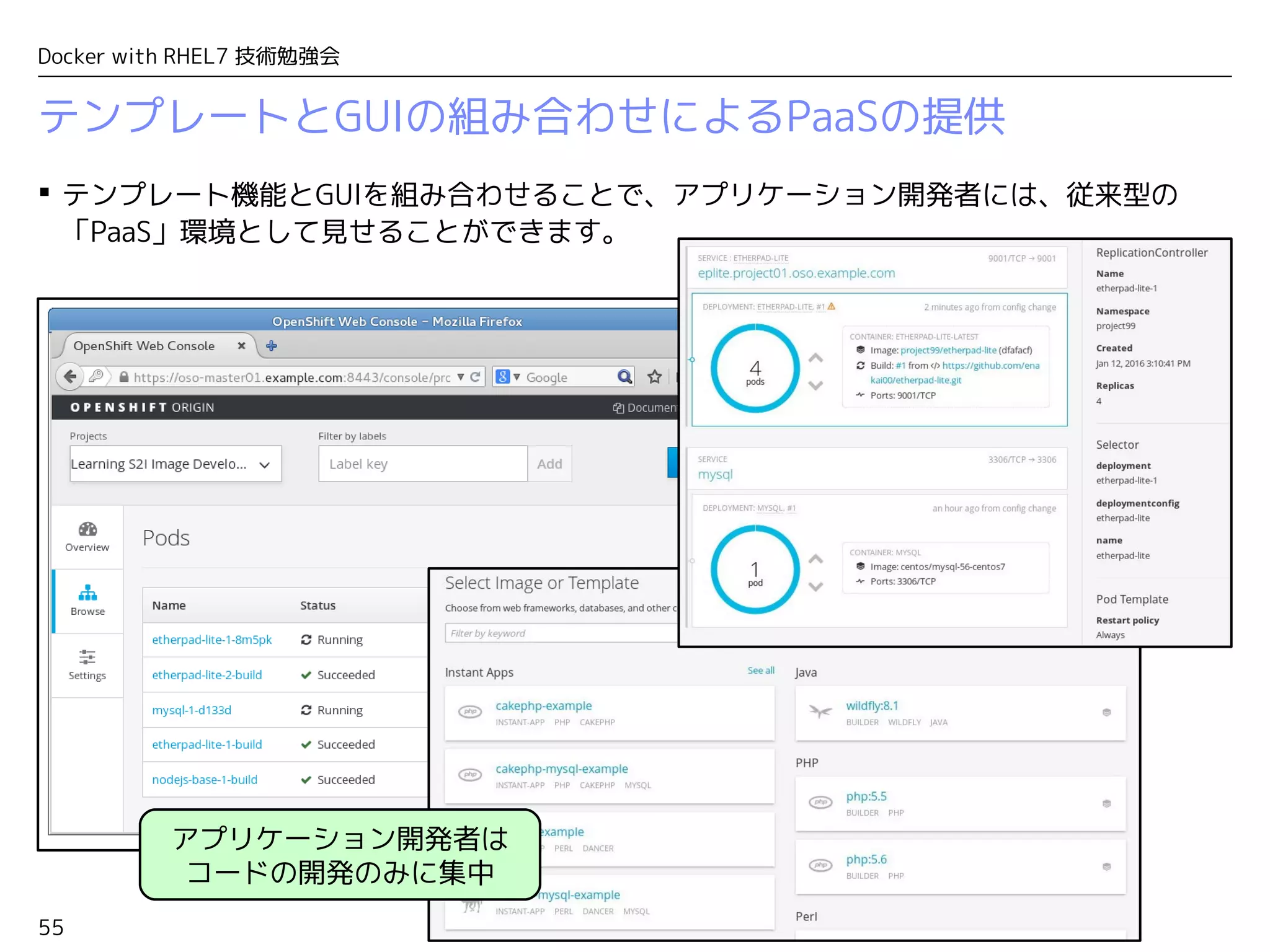The width and height of the screenshot is (1270, 952).
Task: Open pod mysql-1-d133d
Action: click(x=192, y=710)
